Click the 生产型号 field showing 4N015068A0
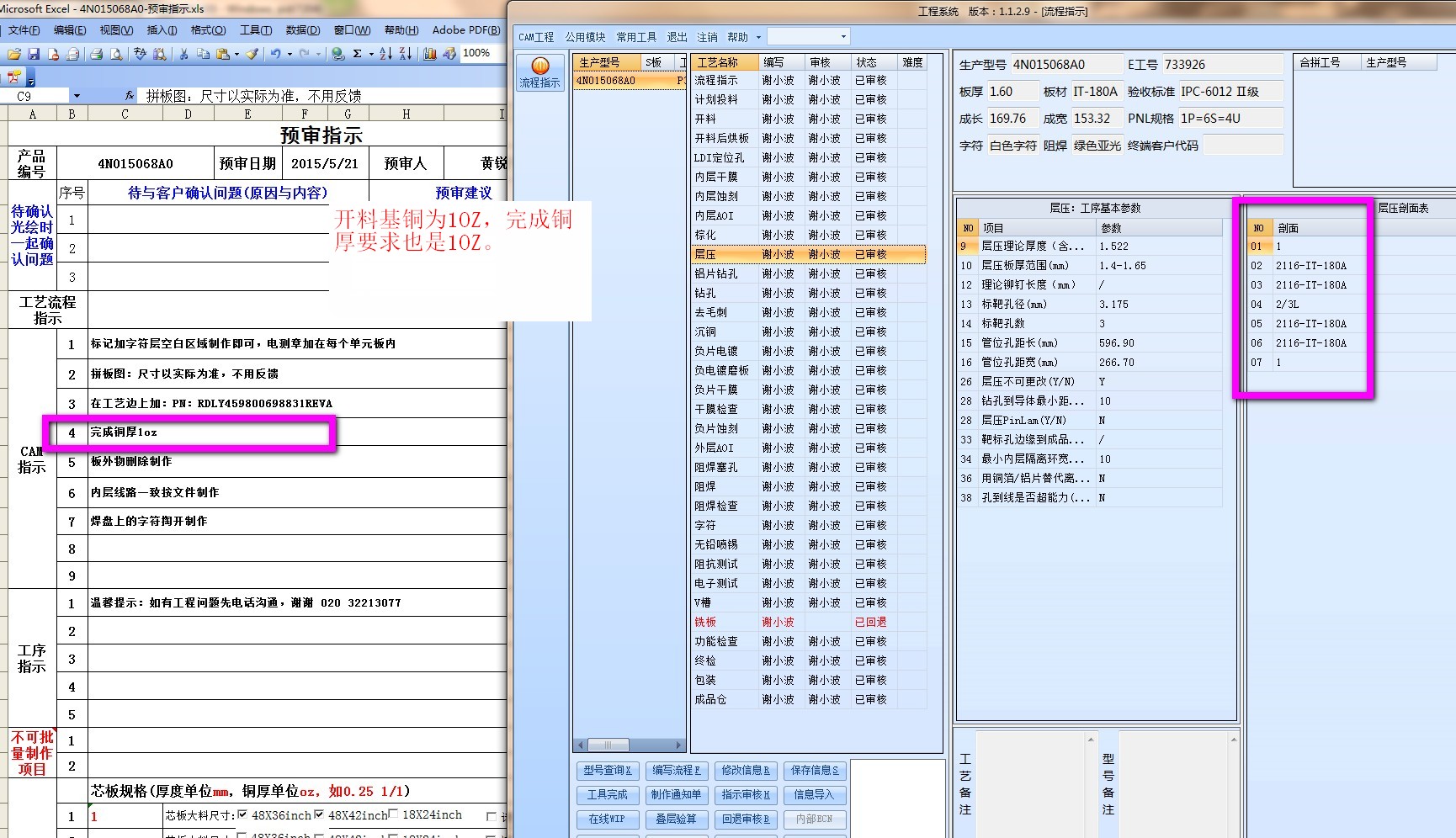 pyautogui.click(x=1066, y=65)
